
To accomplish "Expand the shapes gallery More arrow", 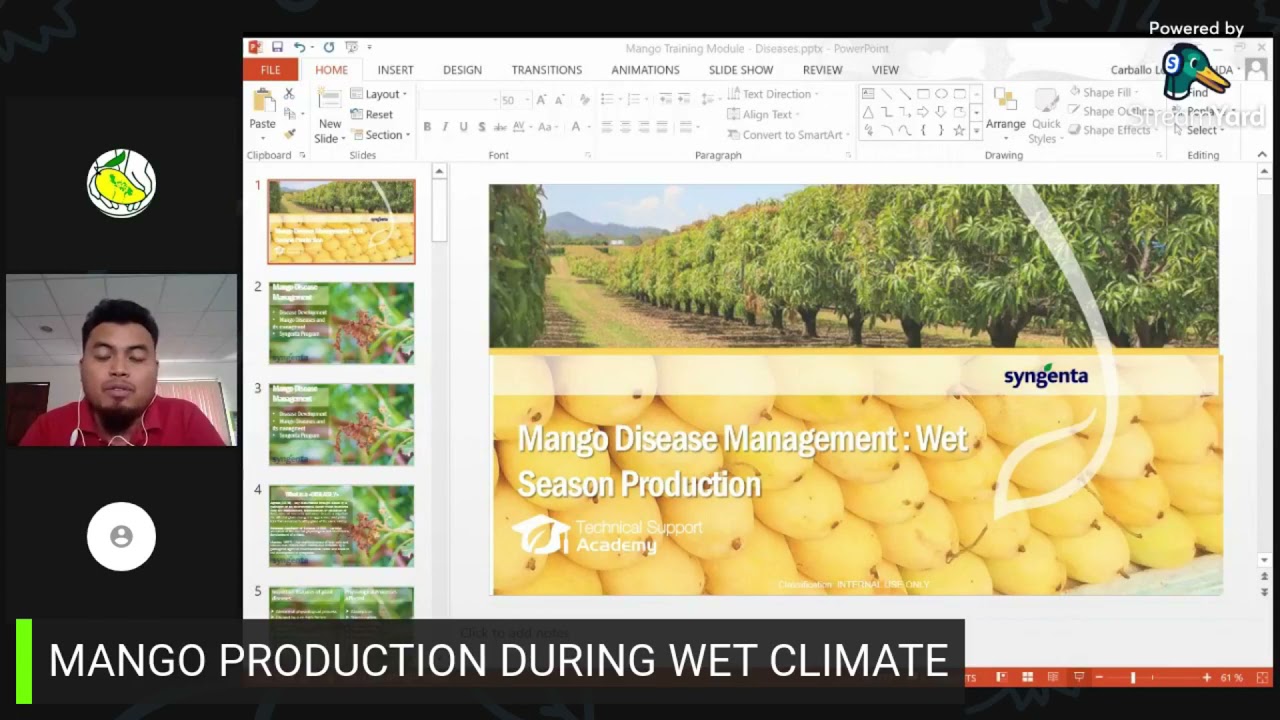I will (976, 131).
